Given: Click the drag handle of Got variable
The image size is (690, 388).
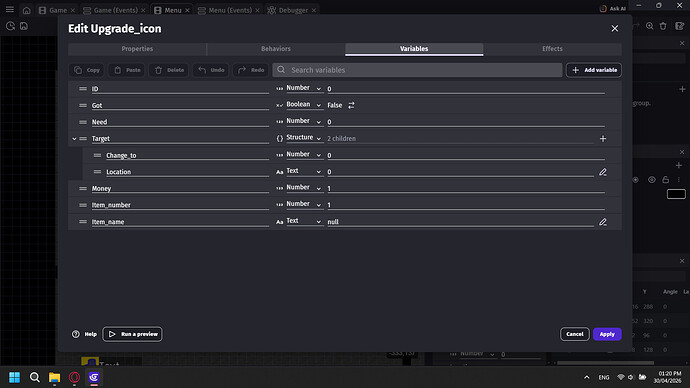Looking at the screenshot, I should click(x=83, y=105).
